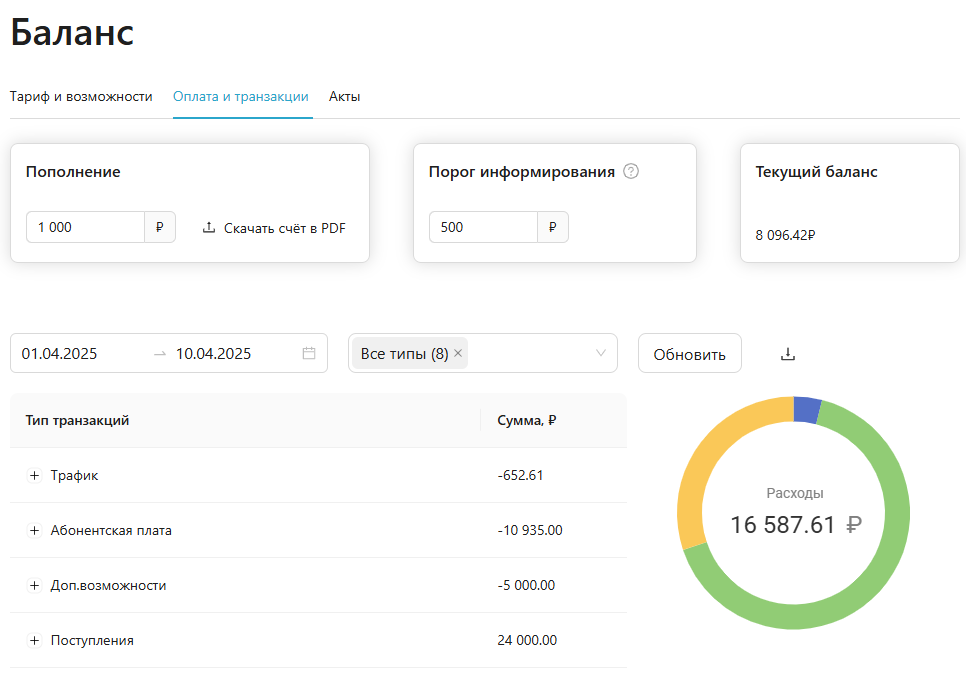Click the 500 threshold input field
The width and height of the screenshot is (966, 687).
485,227
